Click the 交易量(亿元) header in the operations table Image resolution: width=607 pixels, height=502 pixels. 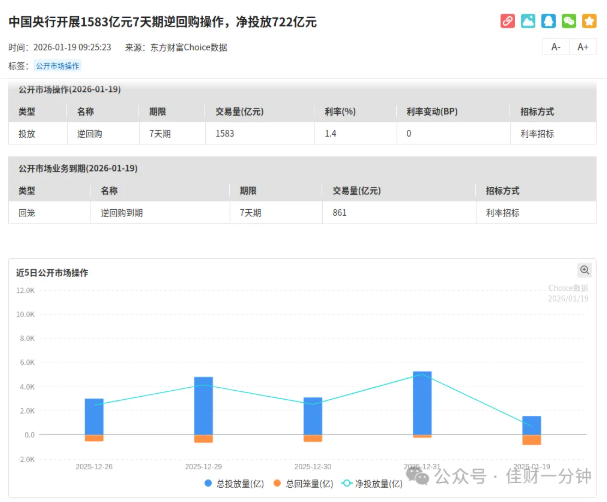[240, 111]
